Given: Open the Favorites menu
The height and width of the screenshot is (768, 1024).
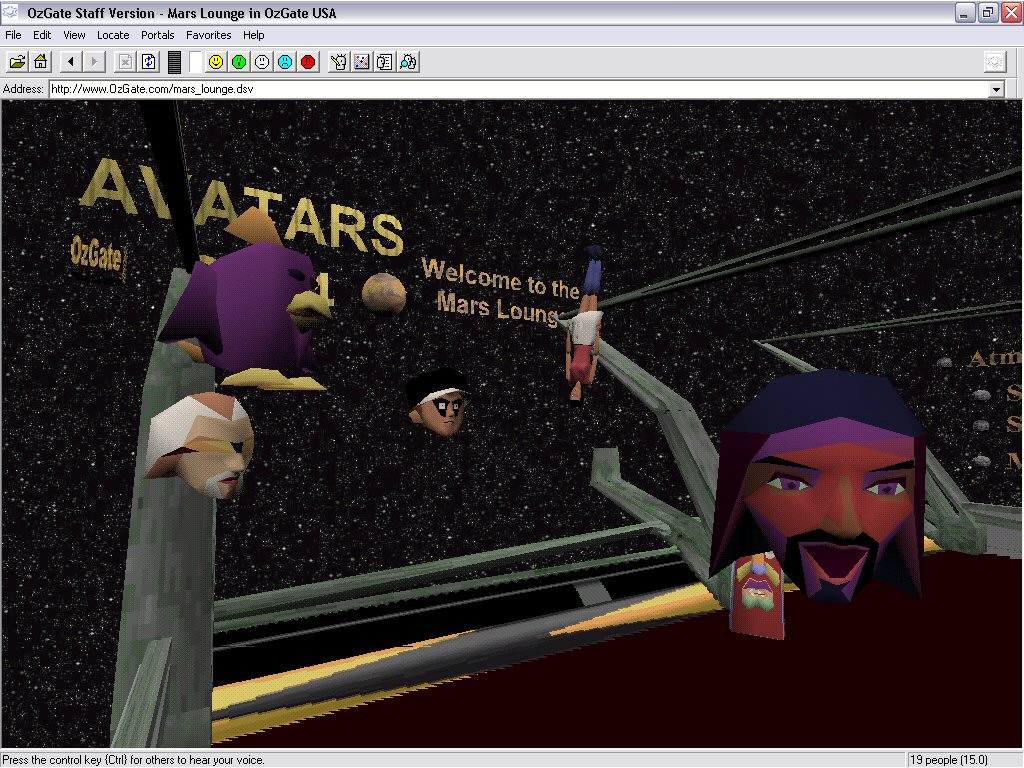Looking at the screenshot, I should click(x=208, y=35).
